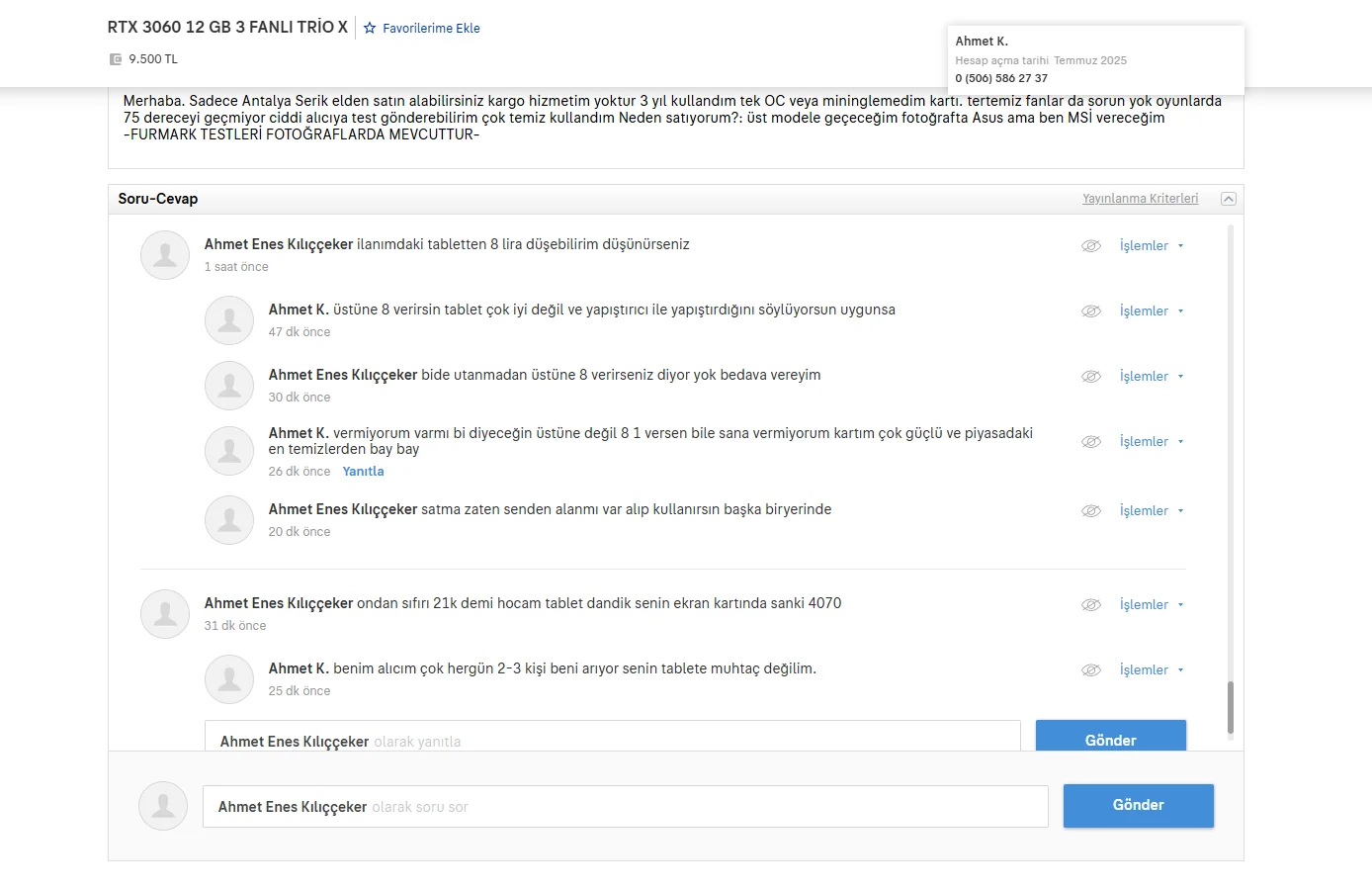The image size is (1372, 889).
Task: Click listing title RTX 3060 12 GB 3 FANLI TRİO X
Action: tap(227, 28)
